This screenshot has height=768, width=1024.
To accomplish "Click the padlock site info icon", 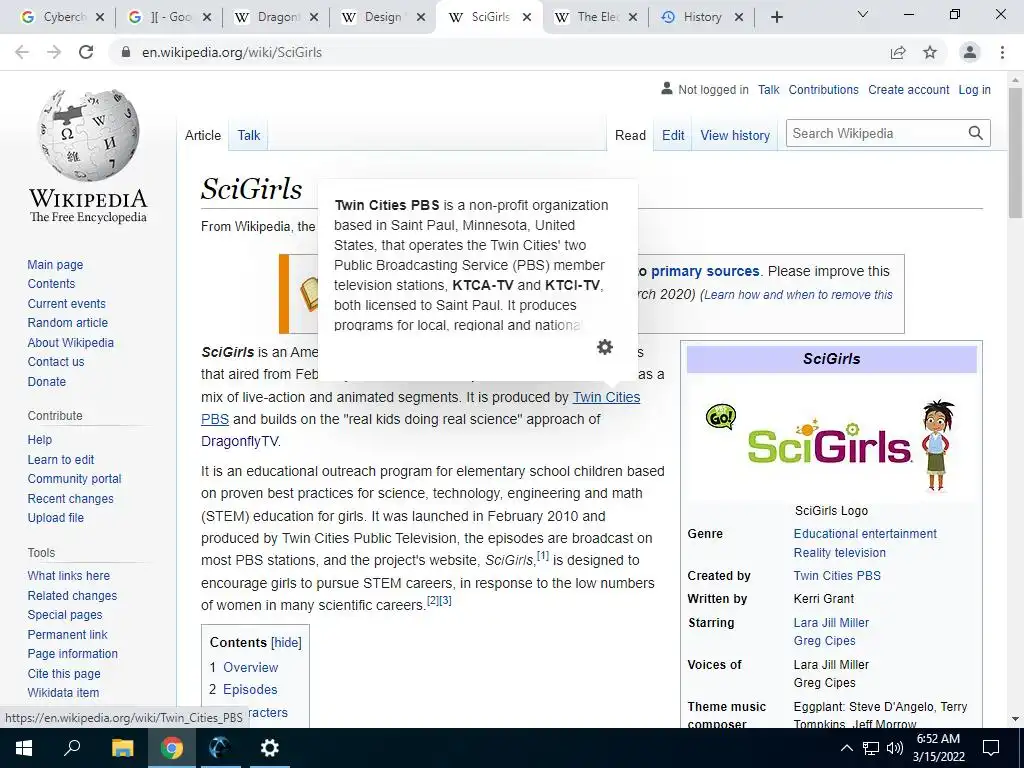I will click(127, 52).
